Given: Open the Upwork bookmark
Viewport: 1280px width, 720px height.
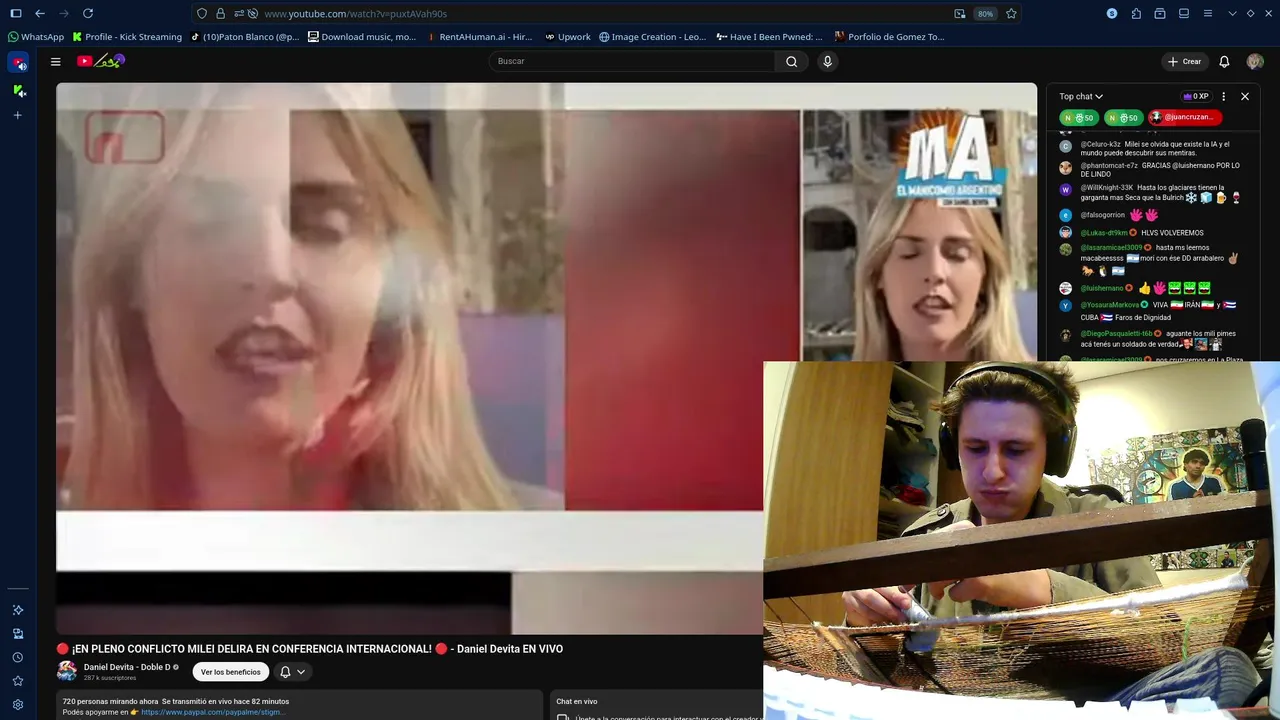Looking at the screenshot, I should (x=568, y=37).
